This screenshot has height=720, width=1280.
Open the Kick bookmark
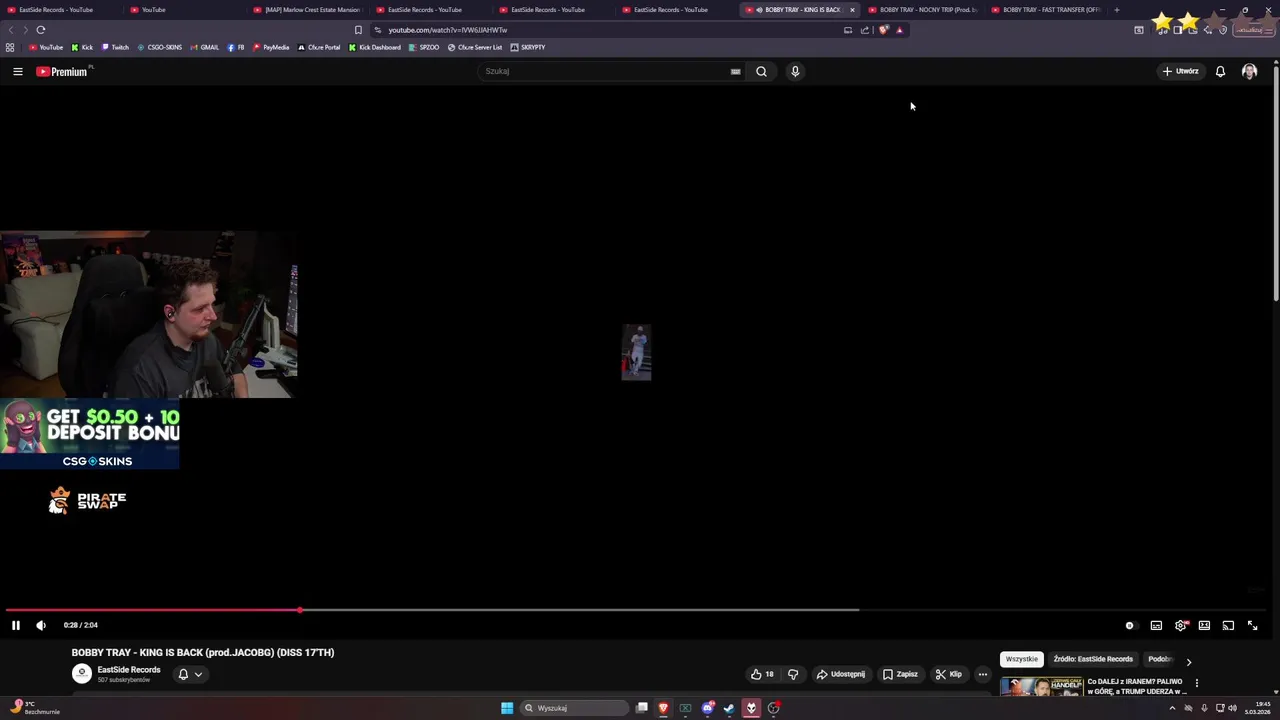point(82,47)
